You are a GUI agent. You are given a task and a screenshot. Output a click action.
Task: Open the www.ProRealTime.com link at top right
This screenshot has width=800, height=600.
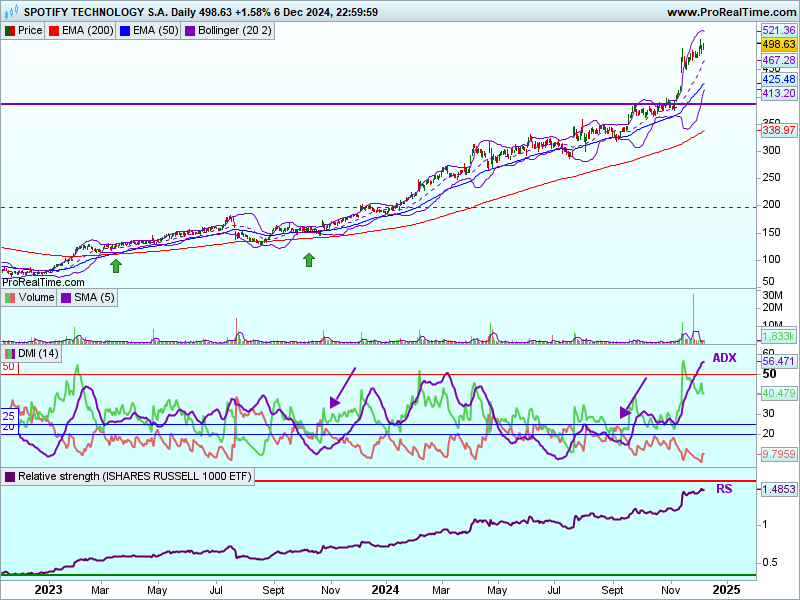click(731, 12)
